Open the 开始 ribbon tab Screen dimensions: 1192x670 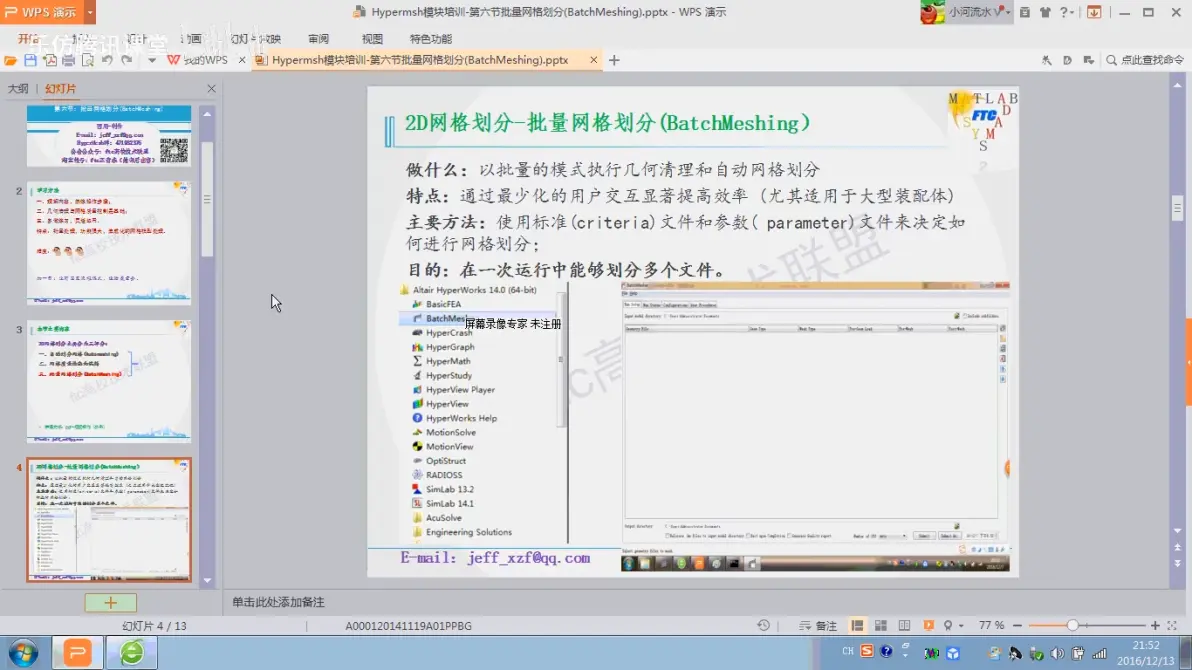point(29,39)
